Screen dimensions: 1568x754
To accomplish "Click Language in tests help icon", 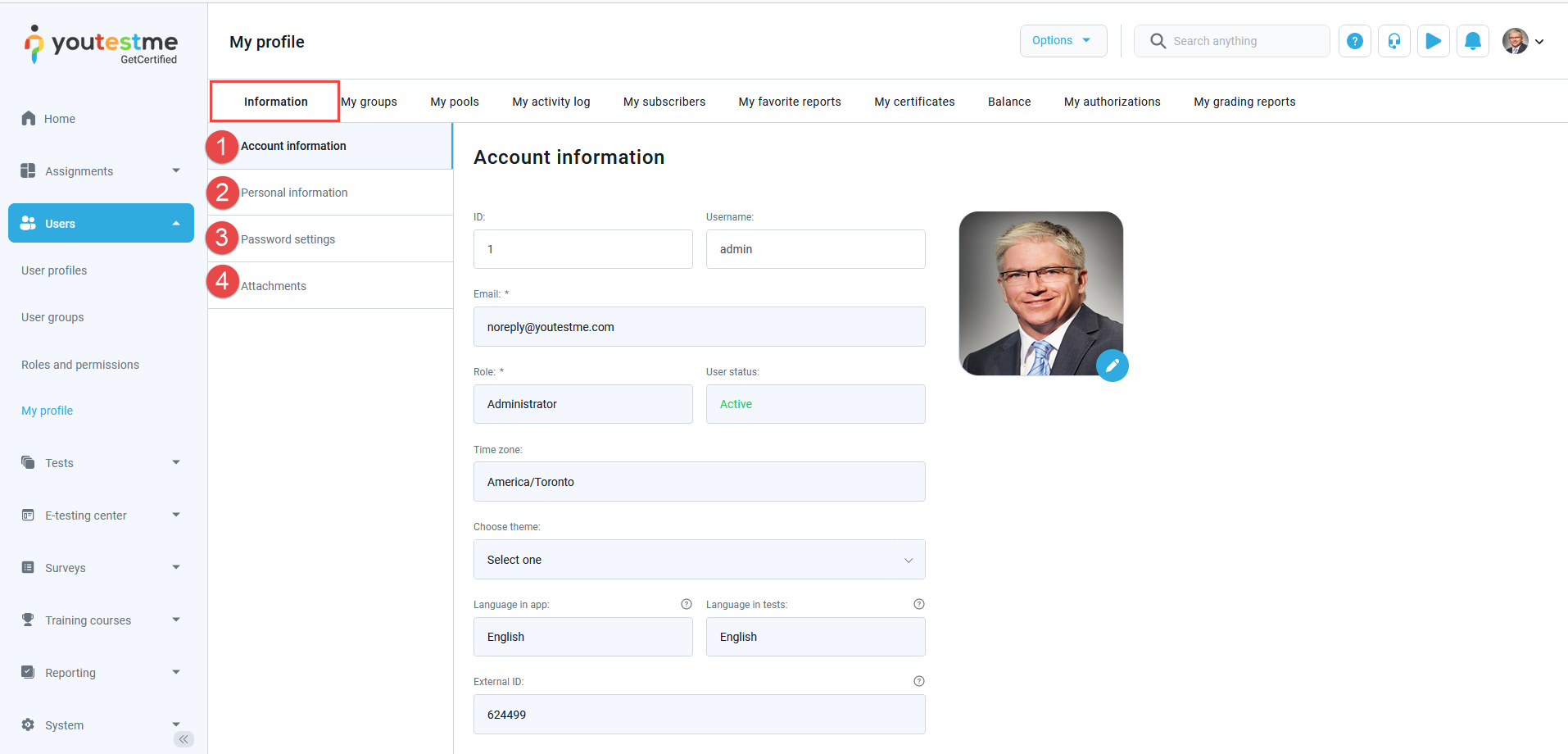I will click(919, 604).
